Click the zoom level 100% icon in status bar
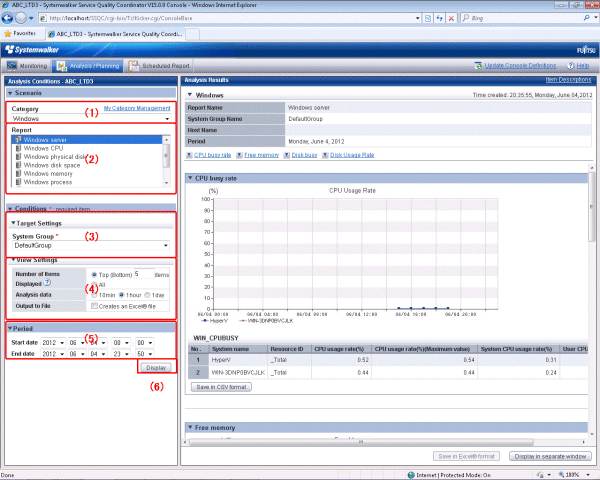 tap(561, 475)
